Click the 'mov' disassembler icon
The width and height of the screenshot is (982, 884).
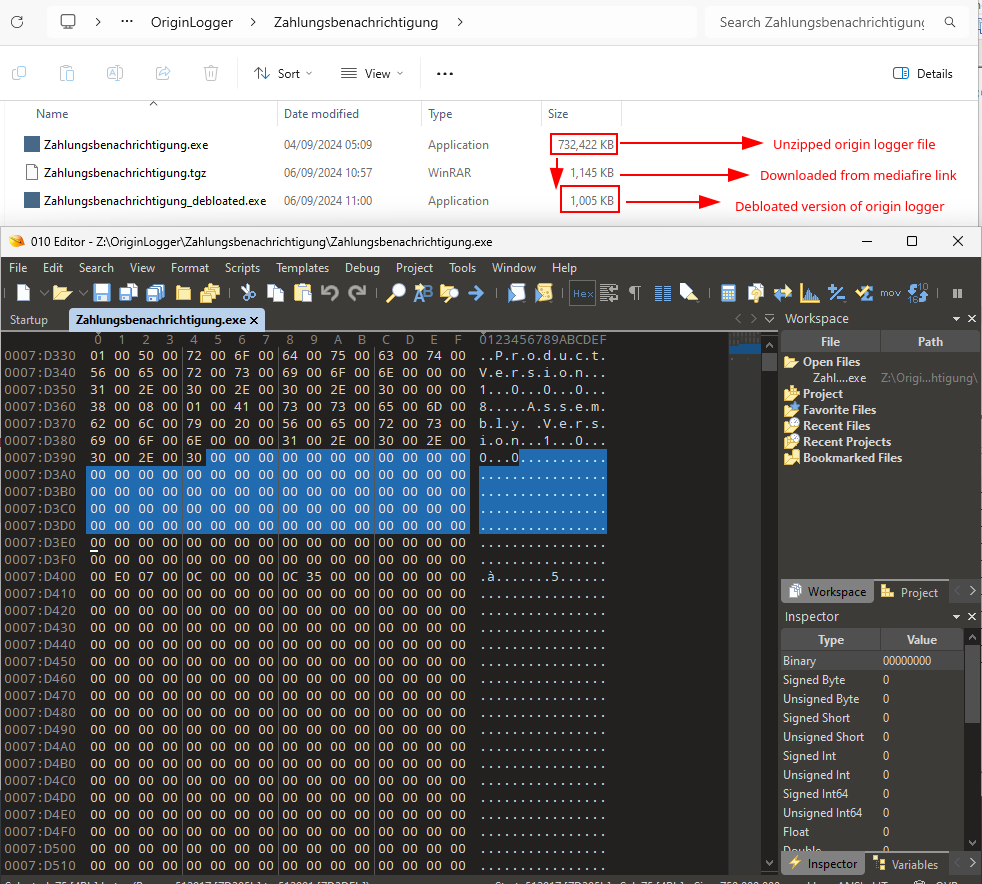coord(890,293)
